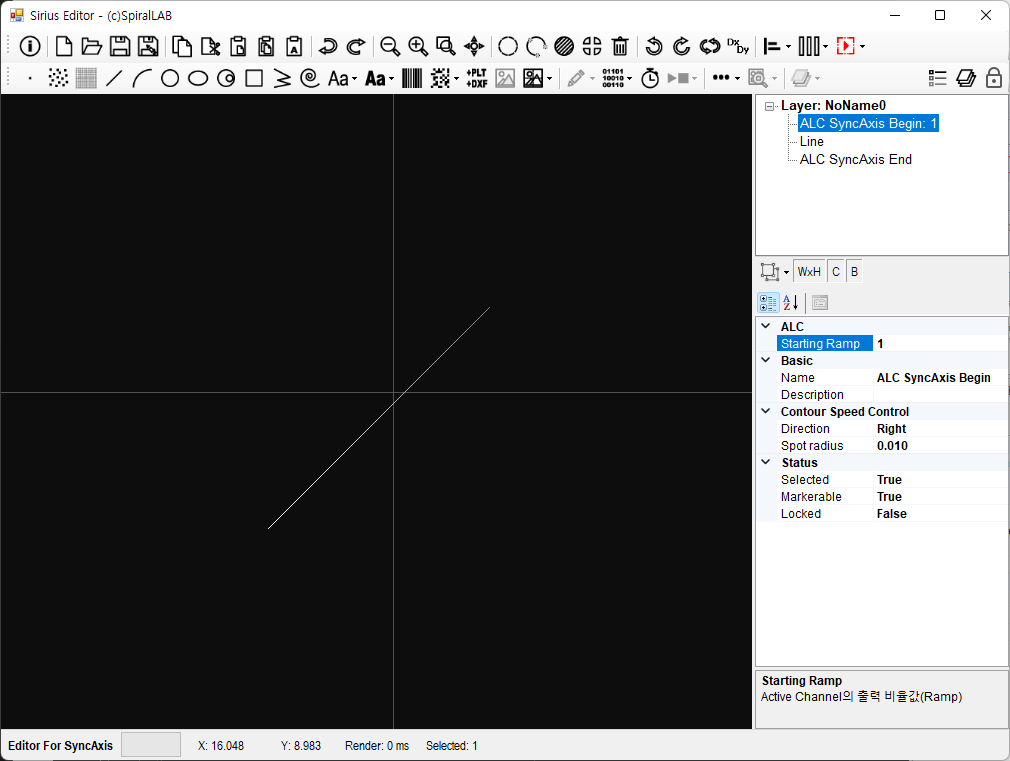
Task: Click the Save As icon
Action: click(148, 46)
